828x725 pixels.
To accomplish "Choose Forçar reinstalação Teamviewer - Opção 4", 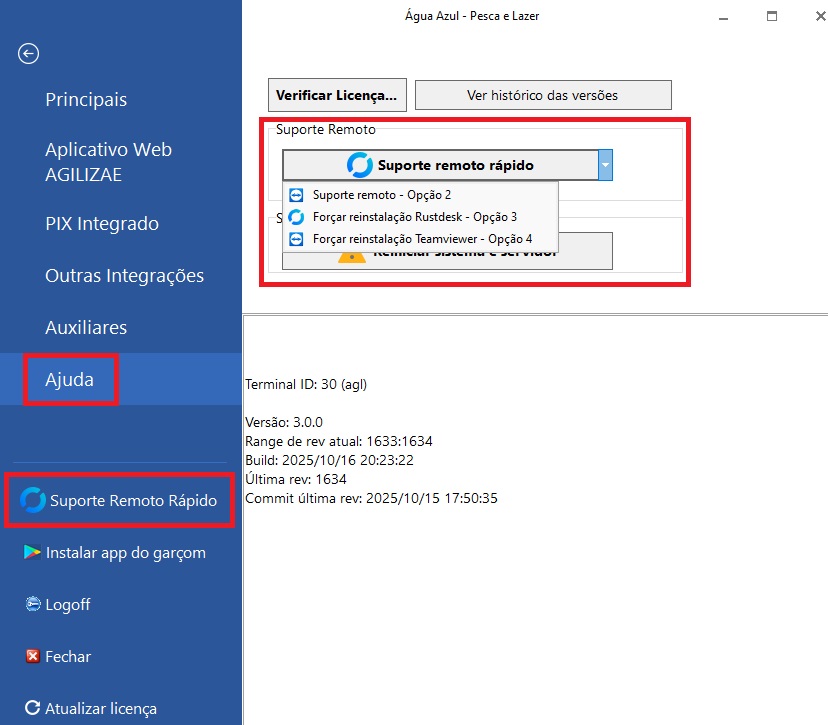I will click(422, 239).
